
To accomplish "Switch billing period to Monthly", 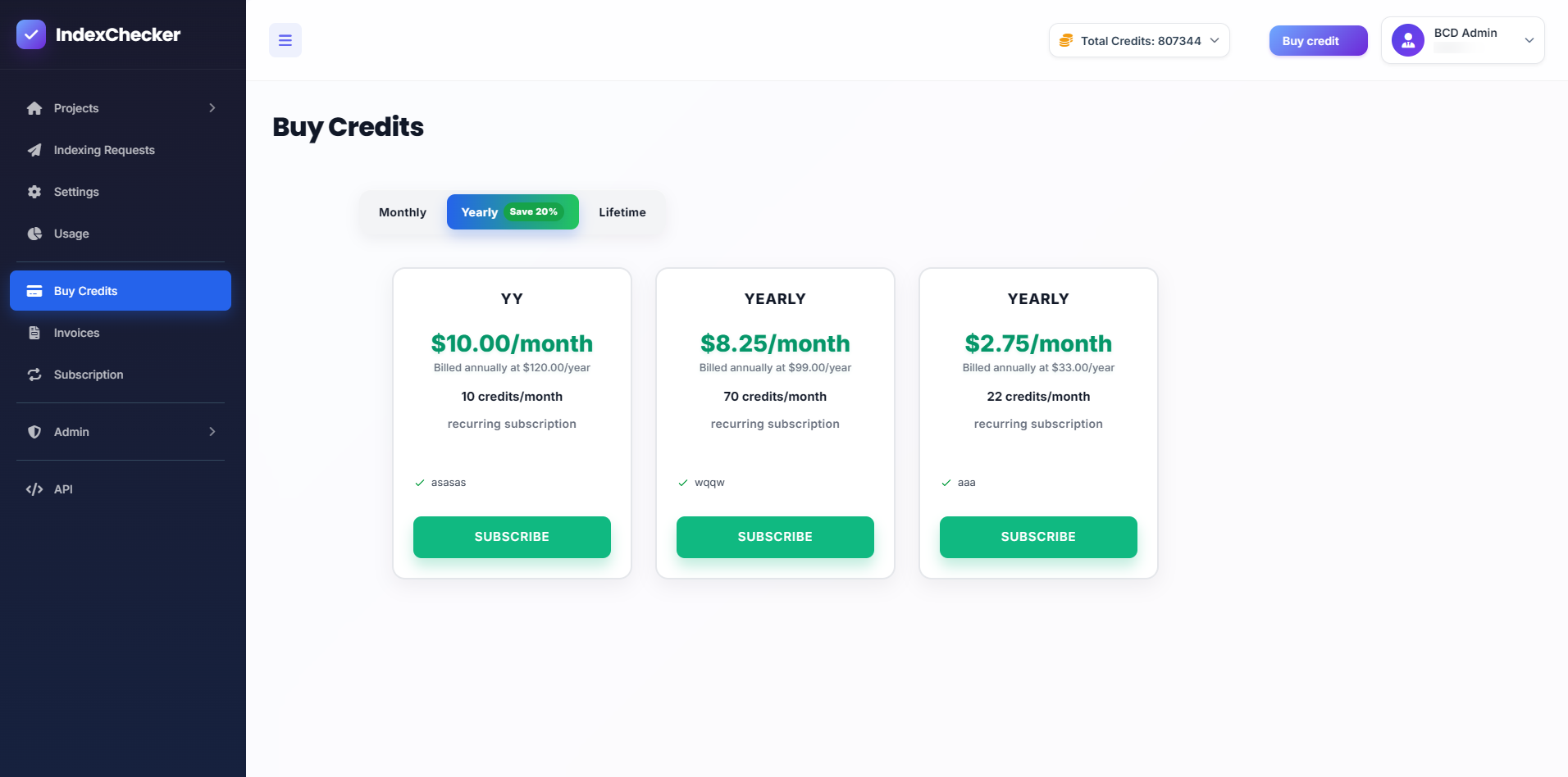I will [403, 212].
